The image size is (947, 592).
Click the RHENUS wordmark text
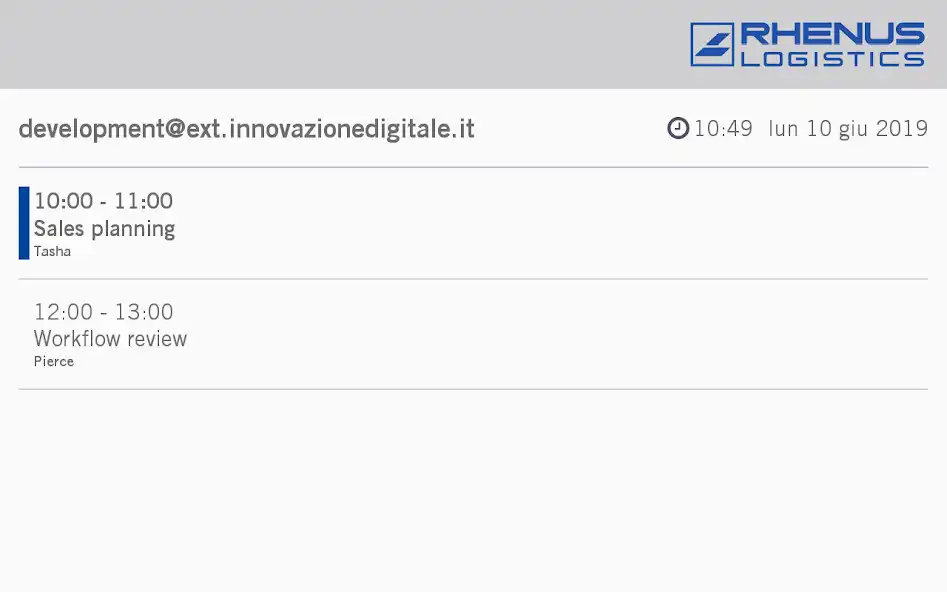pos(832,34)
